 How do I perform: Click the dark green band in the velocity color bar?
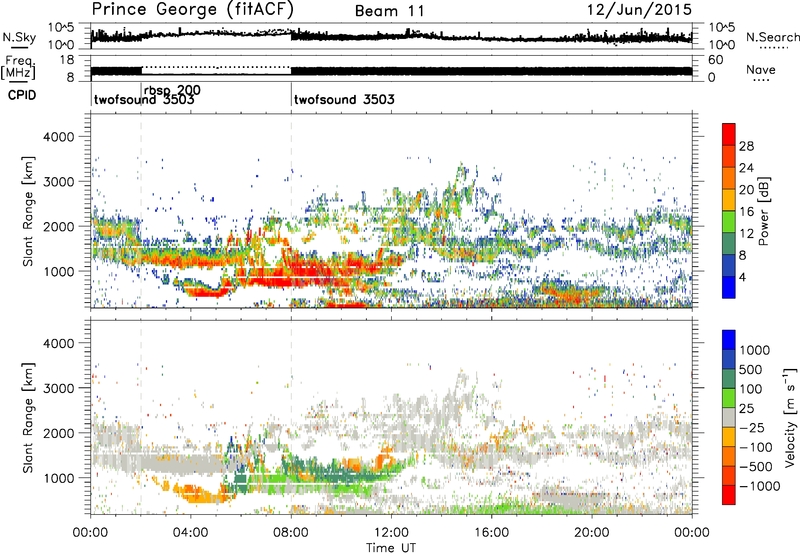pyautogui.click(x=729, y=379)
